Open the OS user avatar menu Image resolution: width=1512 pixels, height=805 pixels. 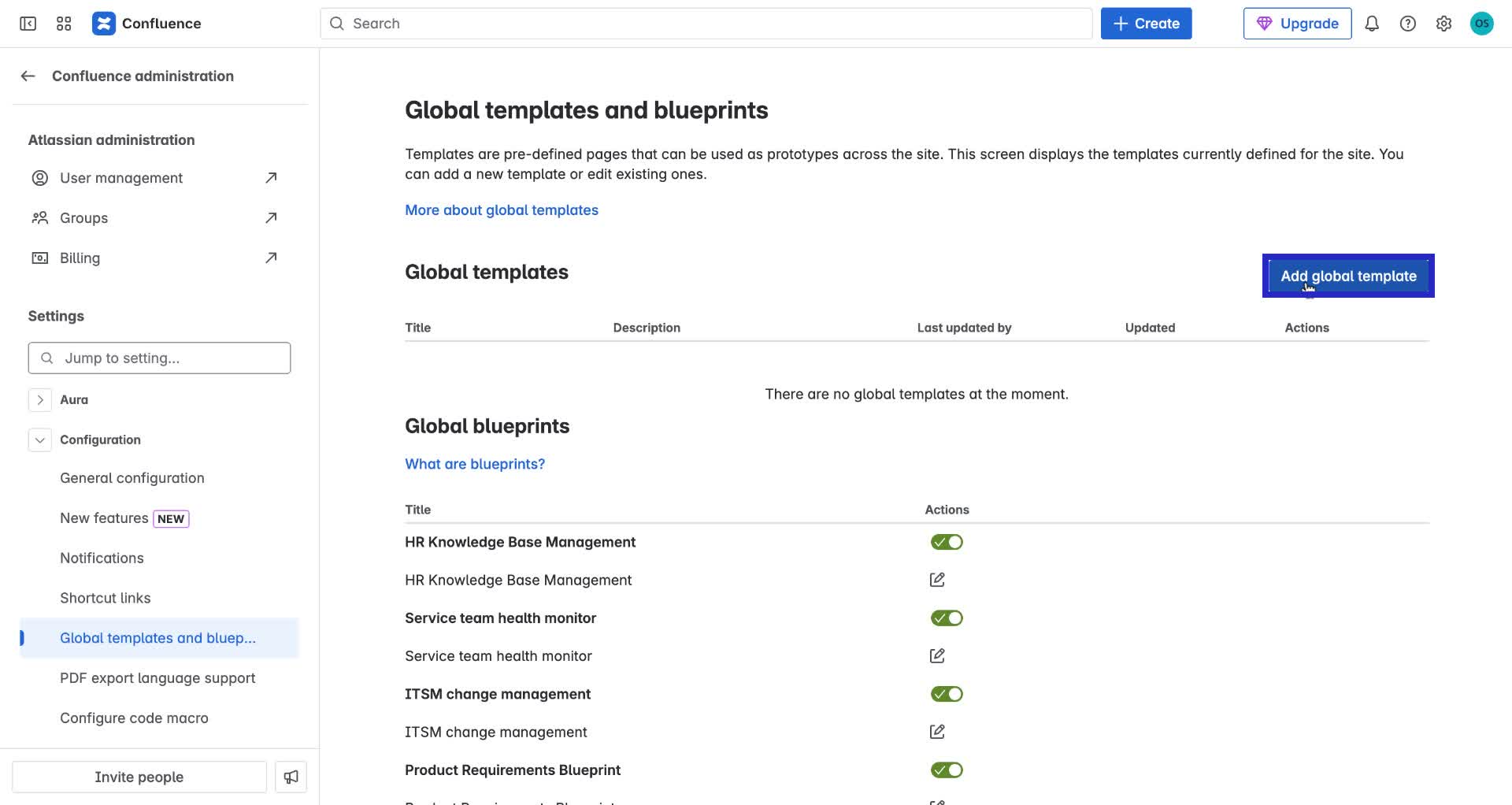click(x=1481, y=24)
